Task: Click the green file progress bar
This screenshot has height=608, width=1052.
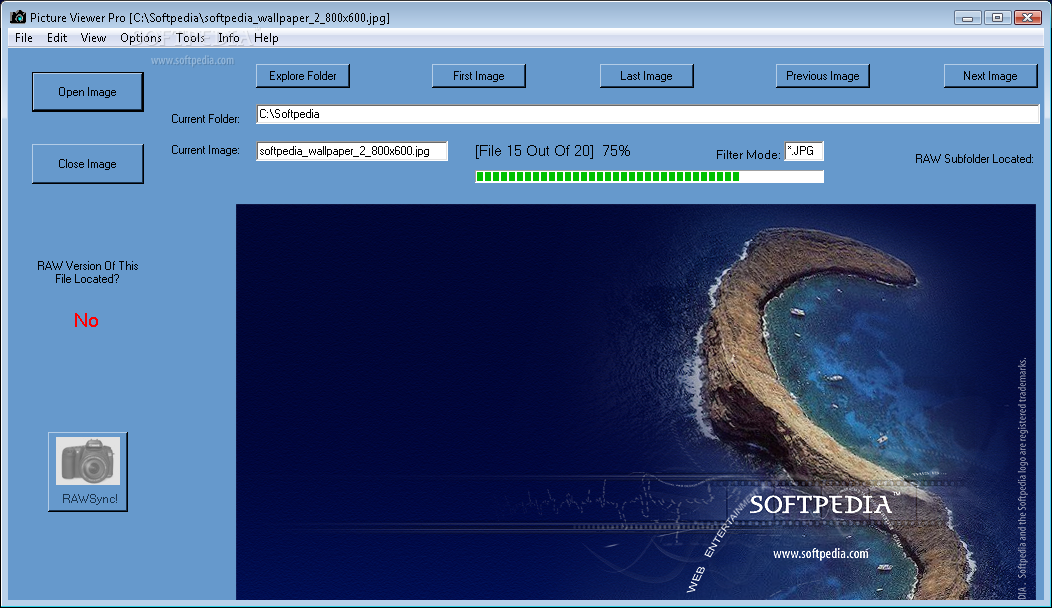Action: 649,176
